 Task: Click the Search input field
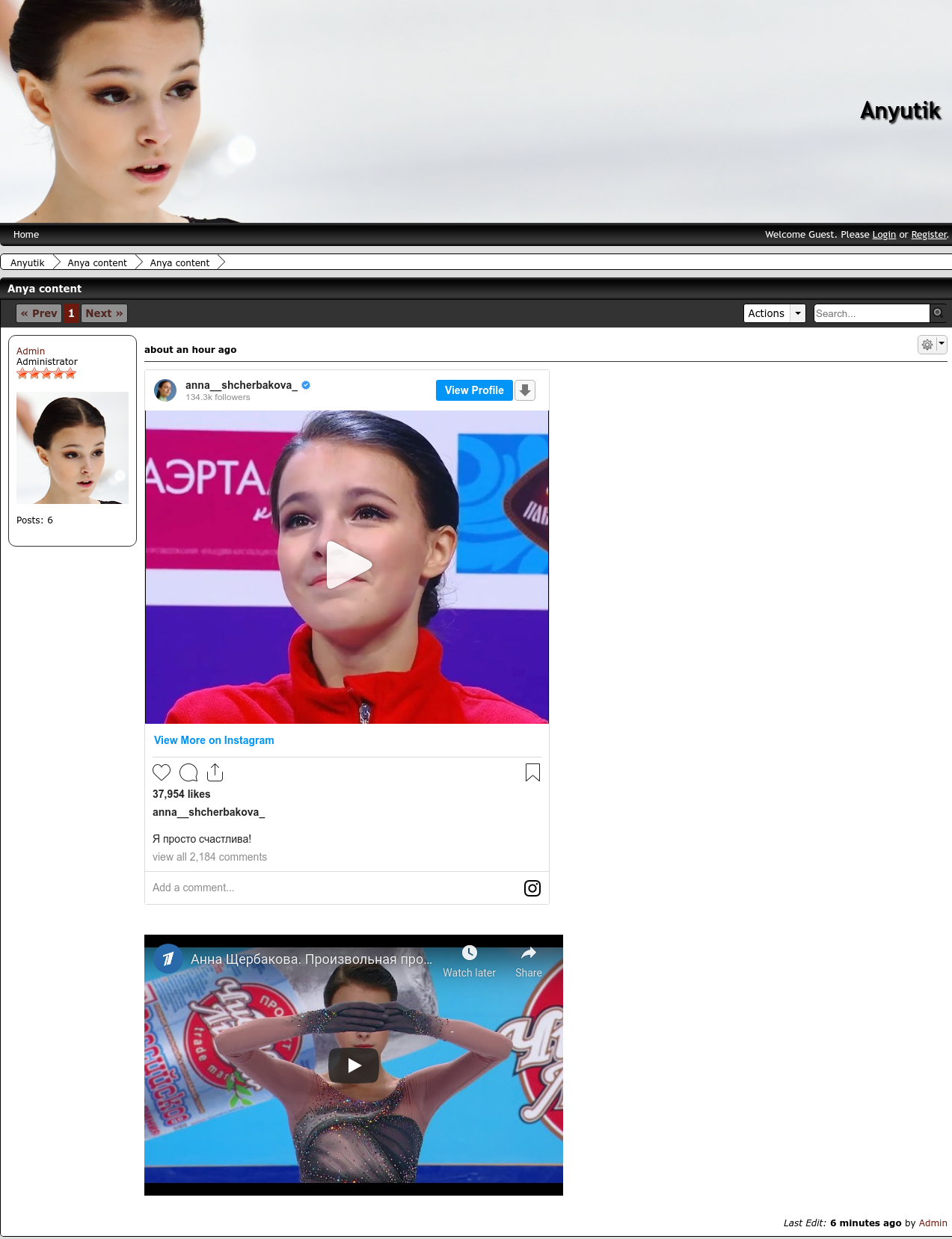point(871,313)
